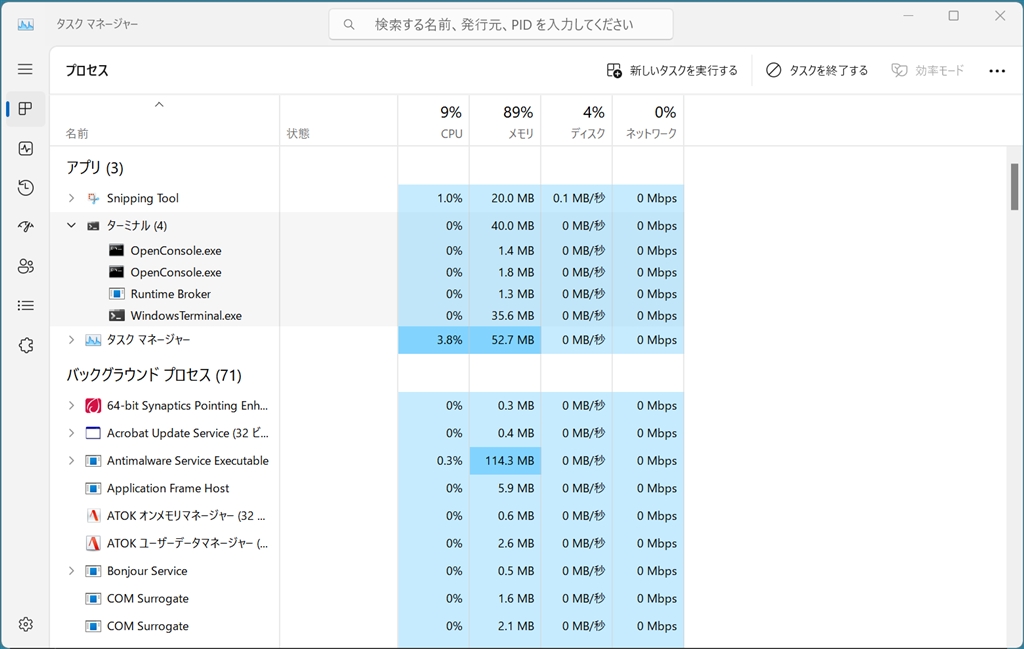Sort by the ネットワーク column header

pyautogui.click(x=648, y=121)
